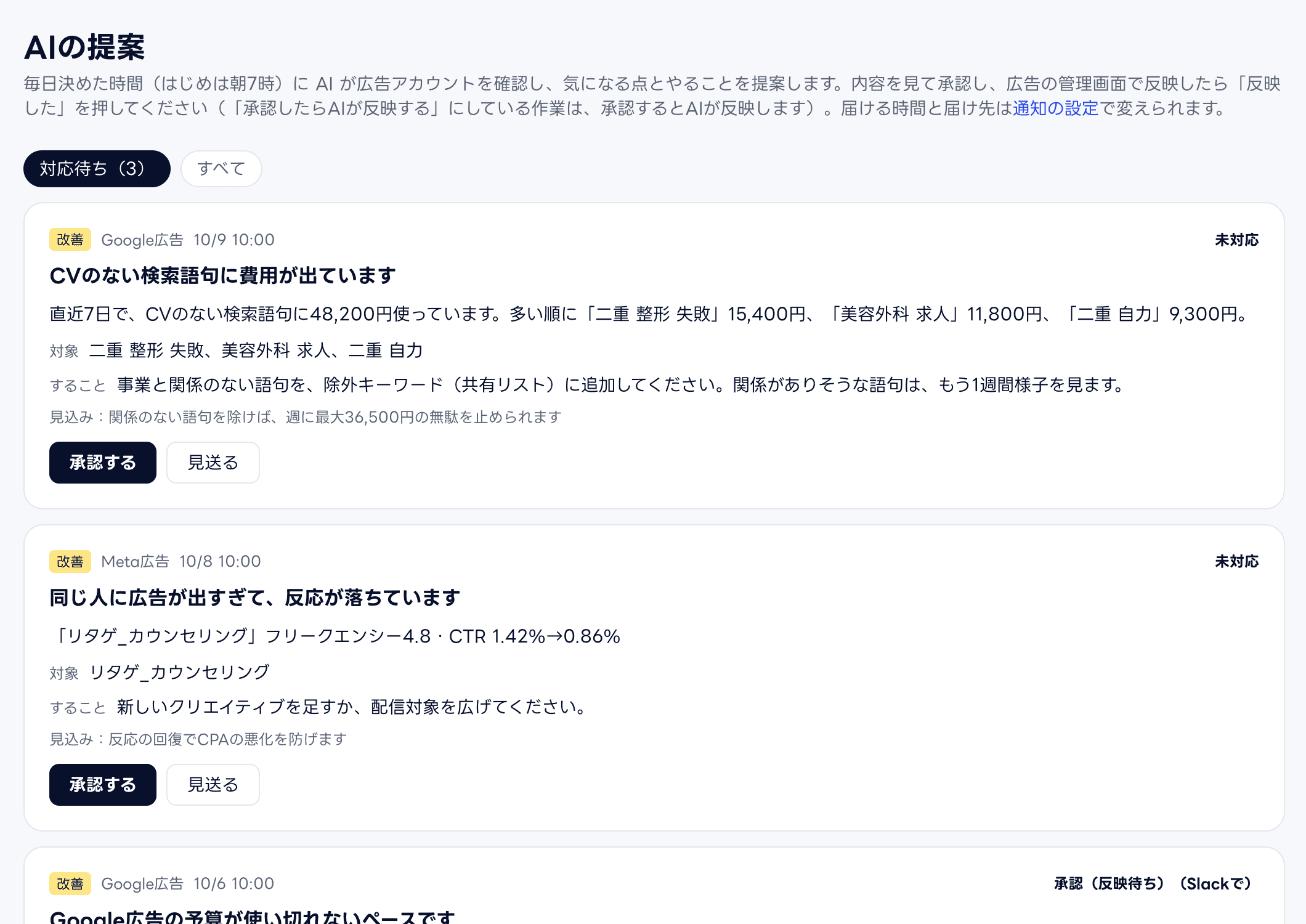The height and width of the screenshot is (924, 1306).
Task: Click 見送る on the CVのない検索語句 proposal
Action: (213, 463)
